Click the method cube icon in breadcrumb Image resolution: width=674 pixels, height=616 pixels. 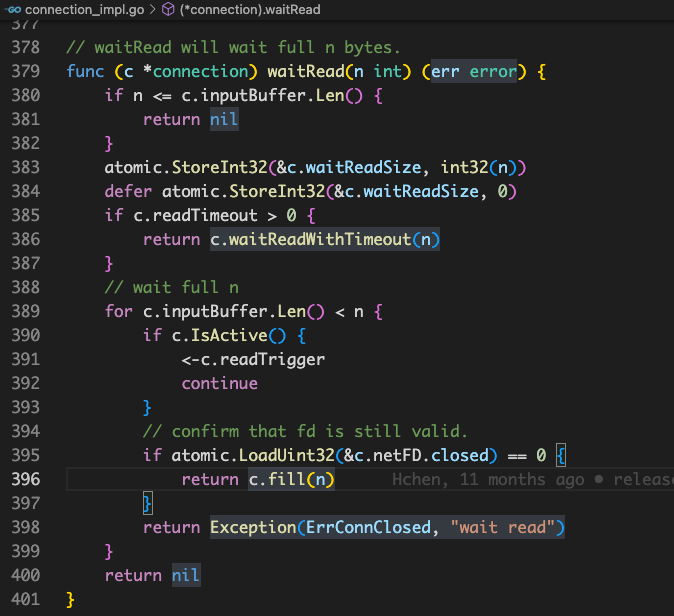coord(168,9)
